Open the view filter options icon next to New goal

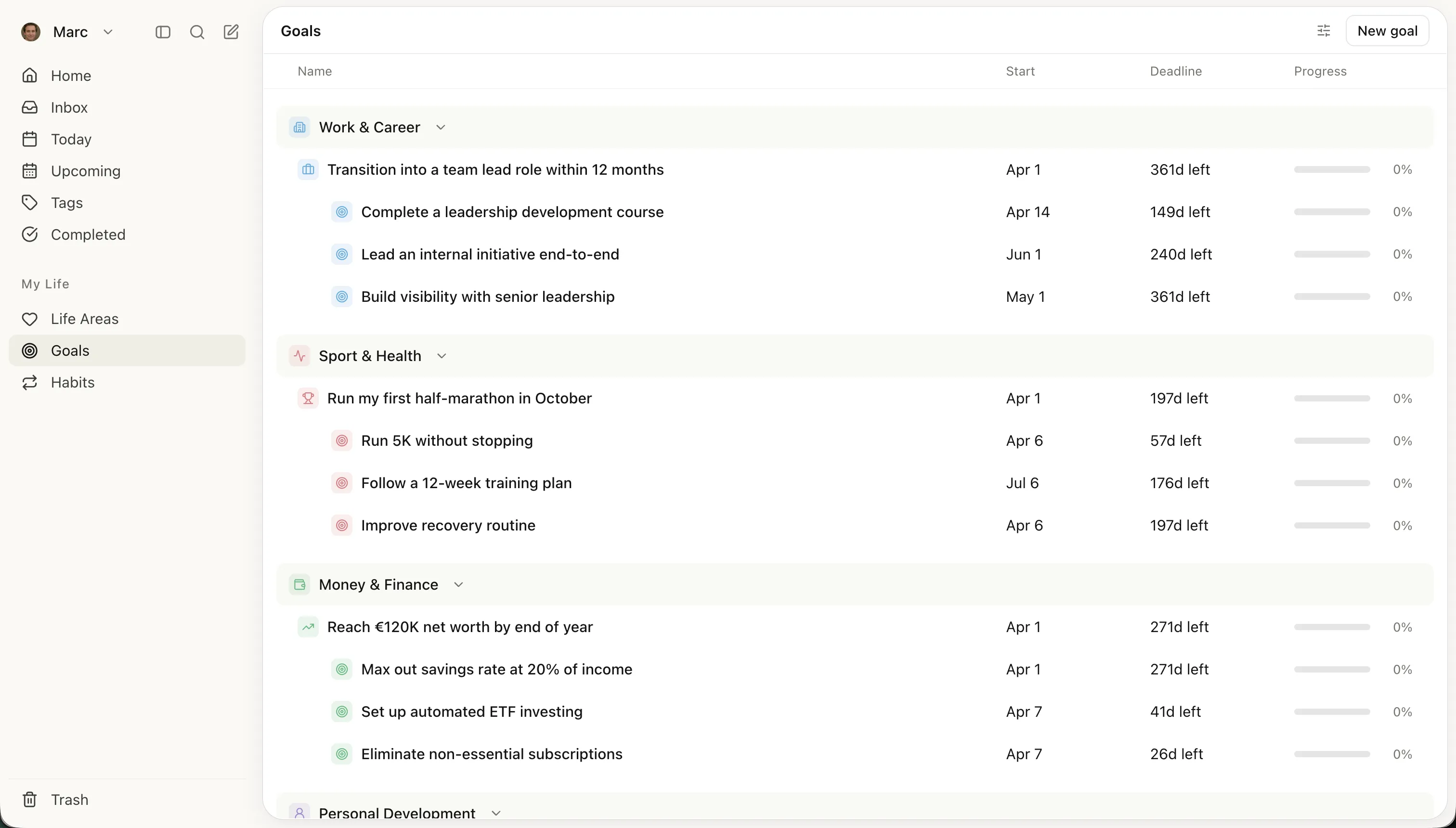pos(1324,31)
